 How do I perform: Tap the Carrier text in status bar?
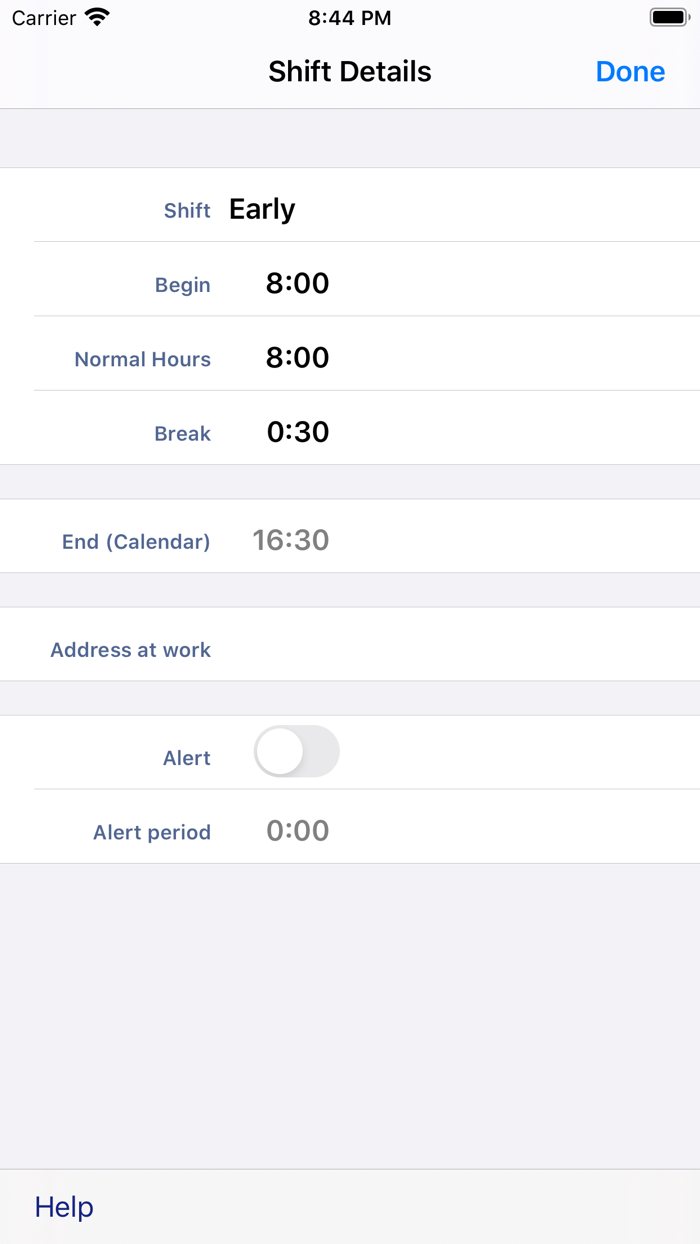click(x=44, y=18)
